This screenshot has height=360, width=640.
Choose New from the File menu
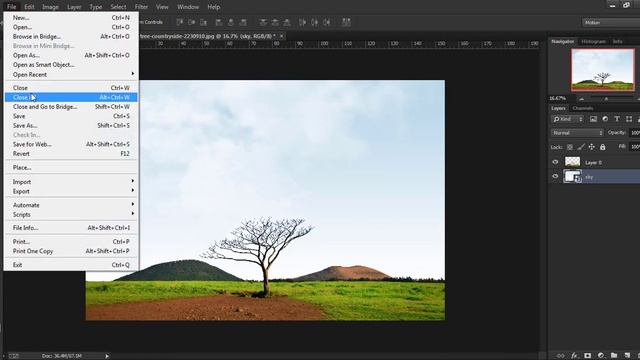(71, 18)
